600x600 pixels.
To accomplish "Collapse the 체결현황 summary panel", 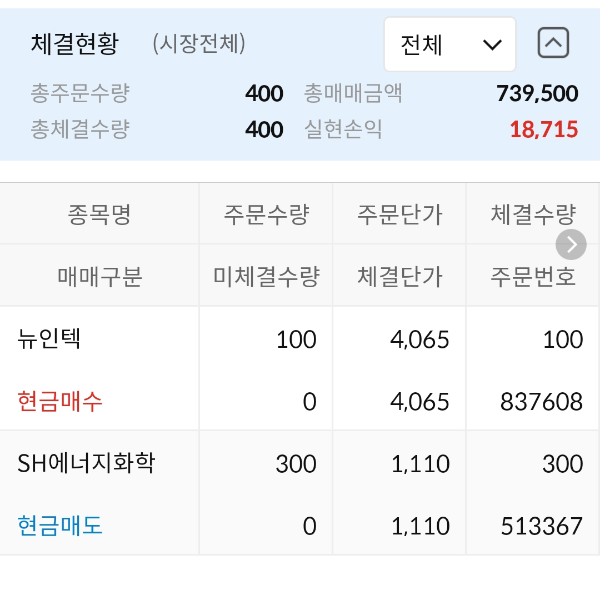I will click(x=553, y=43).
